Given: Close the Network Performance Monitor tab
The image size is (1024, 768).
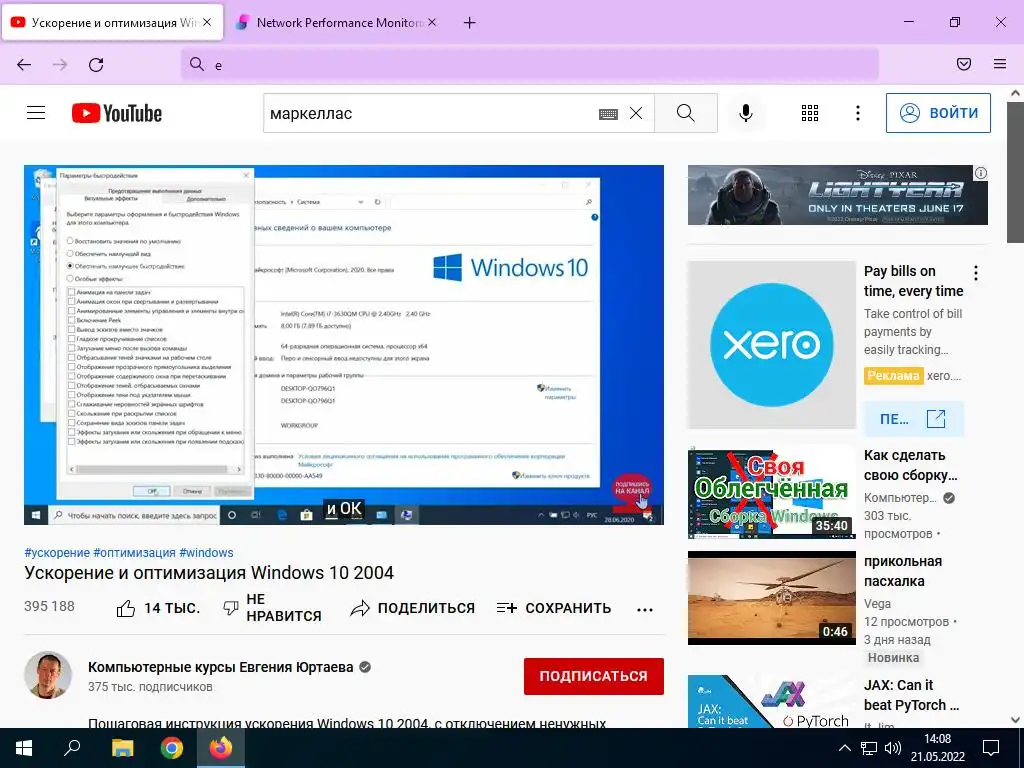Looking at the screenshot, I should [432, 22].
